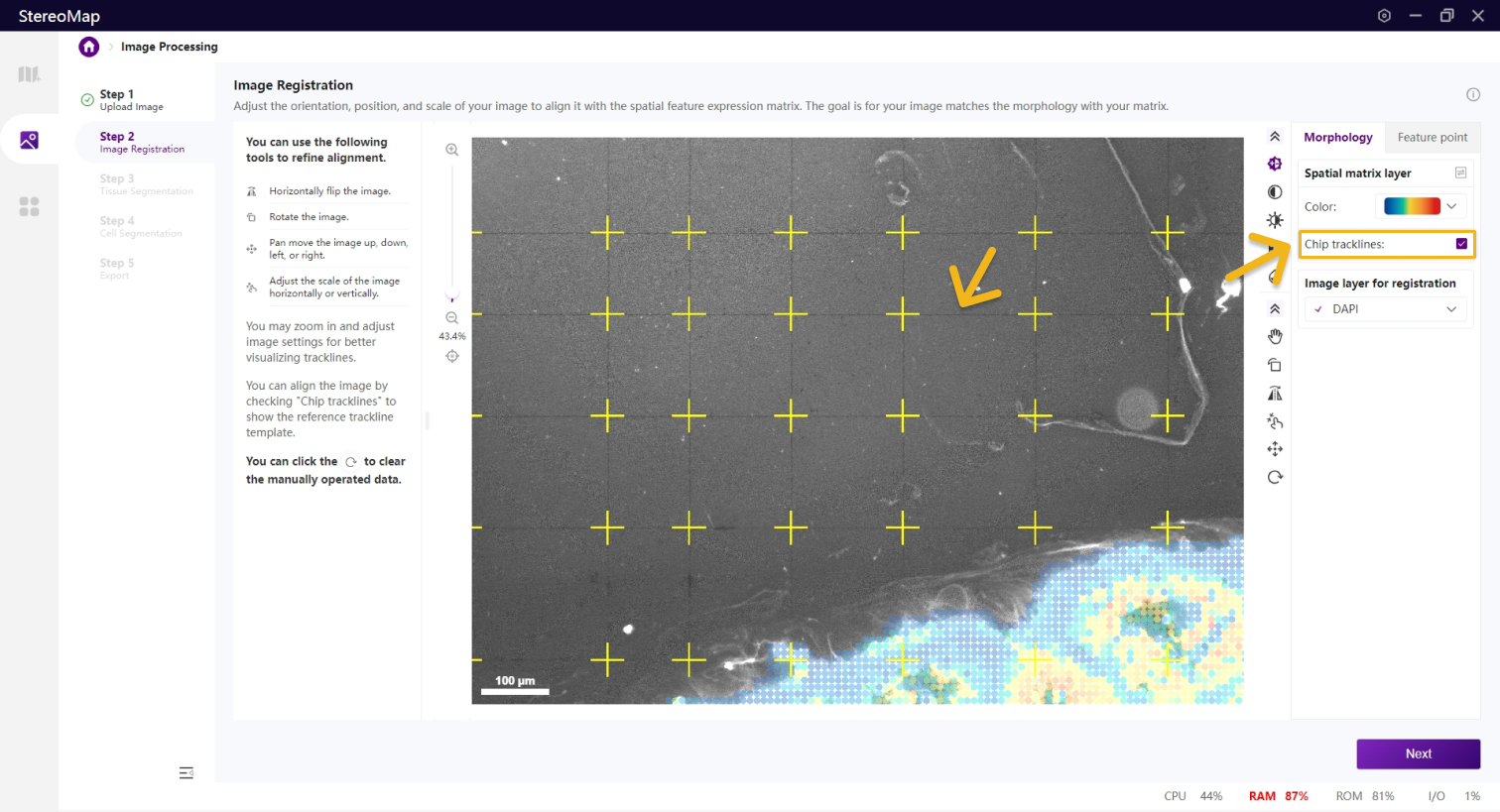Select the Morphology tab

click(1337, 138)
